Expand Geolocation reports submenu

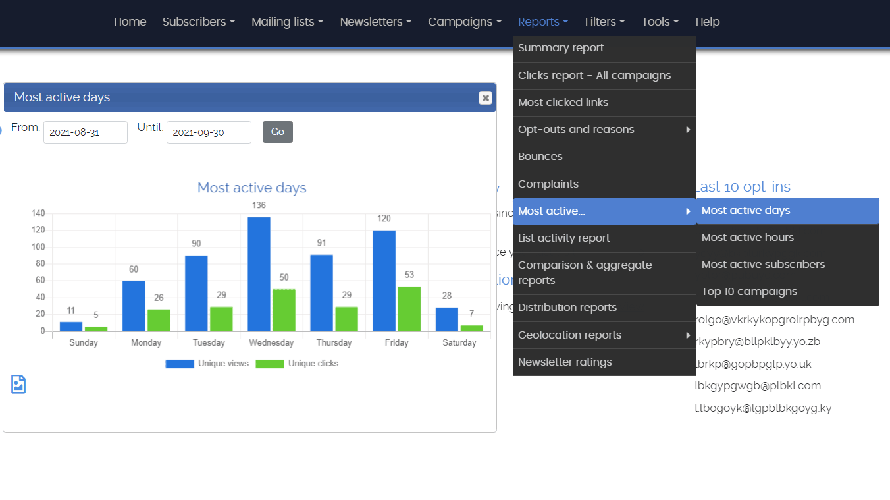click(x=603, y=335)
